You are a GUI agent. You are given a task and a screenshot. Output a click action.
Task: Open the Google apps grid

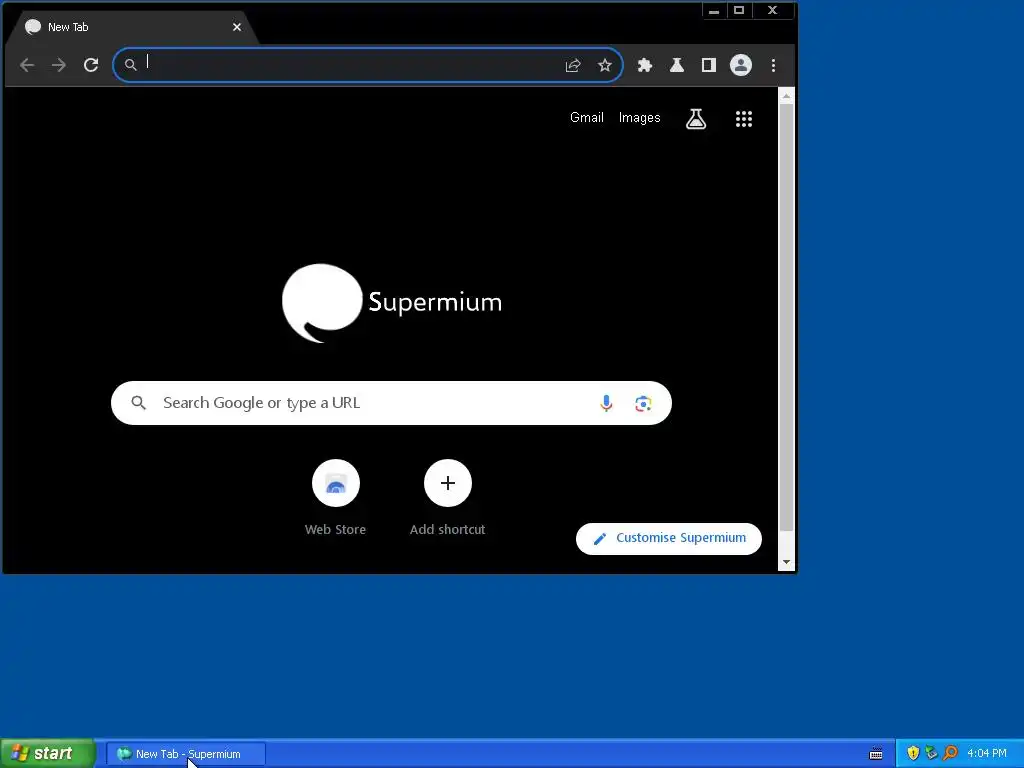744,118
